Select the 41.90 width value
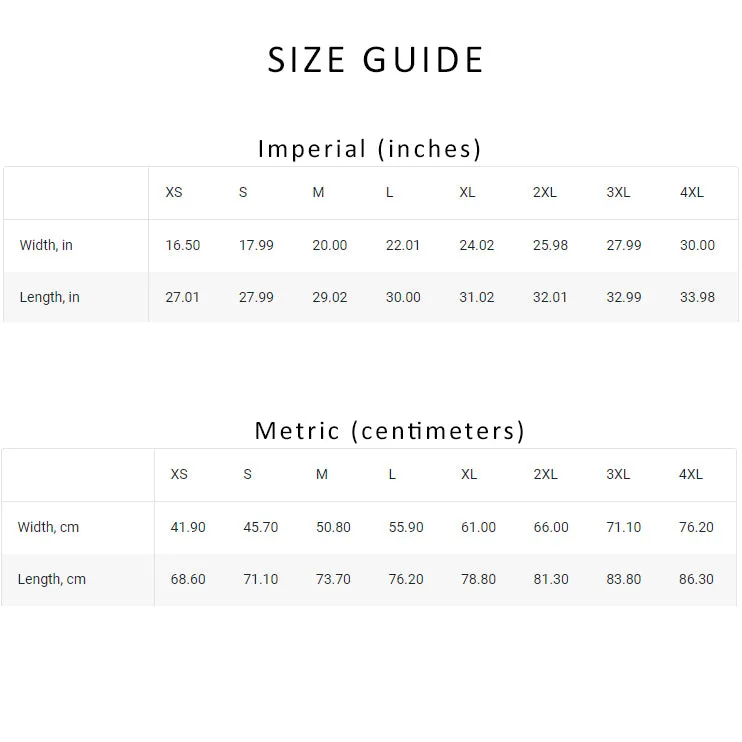Image resolution: width=742 pixels, height=742 pixels. [x=188, y=527]
